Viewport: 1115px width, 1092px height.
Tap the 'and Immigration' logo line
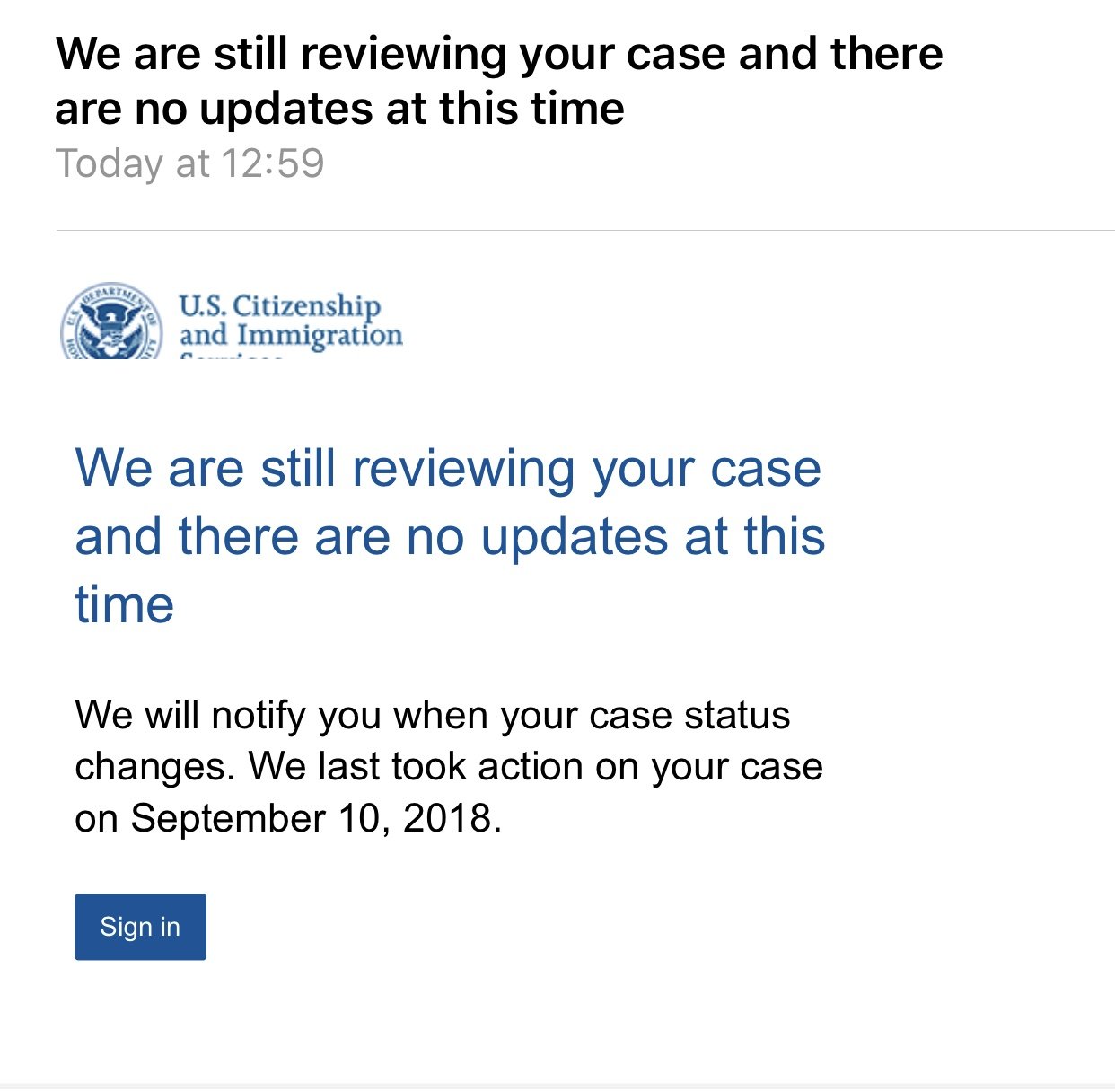pos(291,335)
